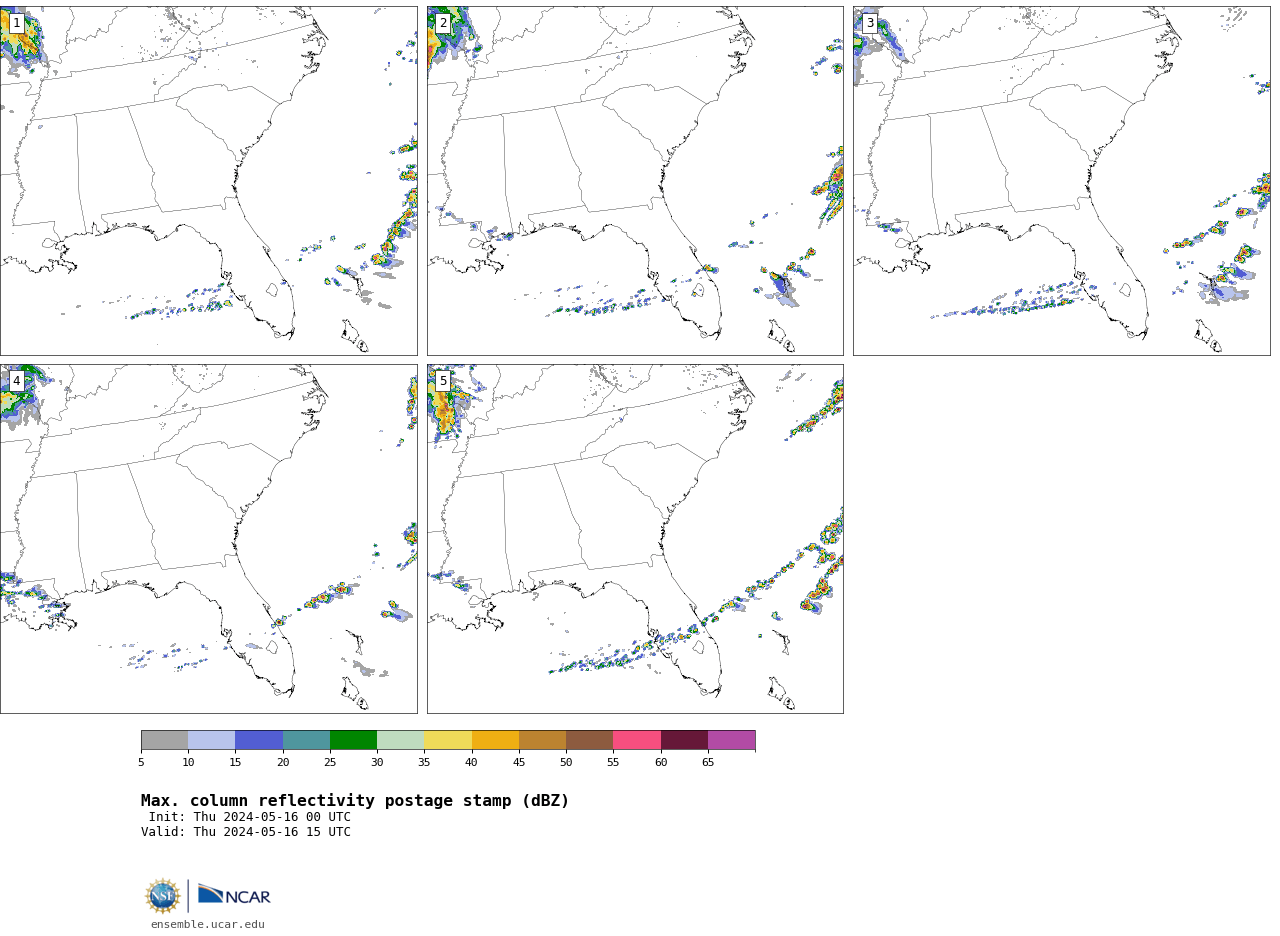Open ensemble member 2 reflectivity map
1280x936 pixels.
(635, 181)
